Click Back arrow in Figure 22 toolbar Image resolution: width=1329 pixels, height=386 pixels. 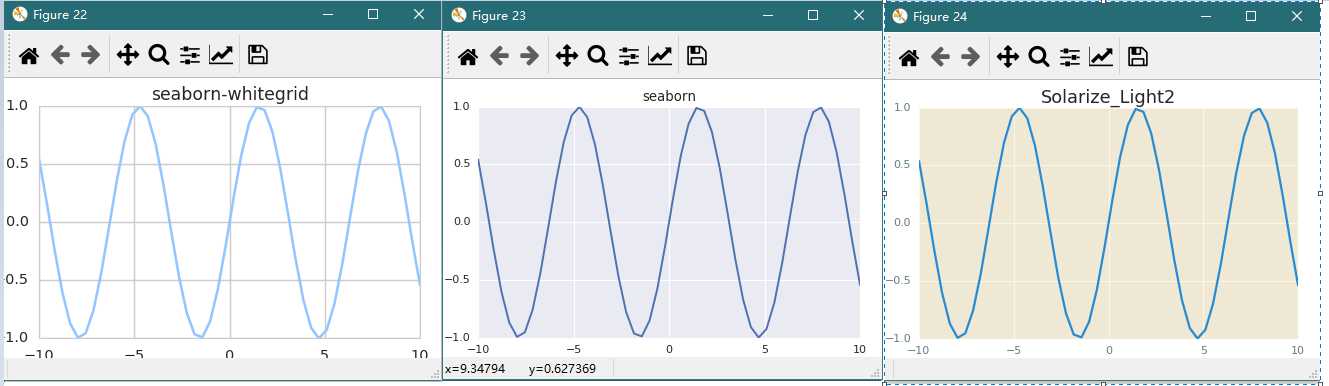(x=60, y=55)
